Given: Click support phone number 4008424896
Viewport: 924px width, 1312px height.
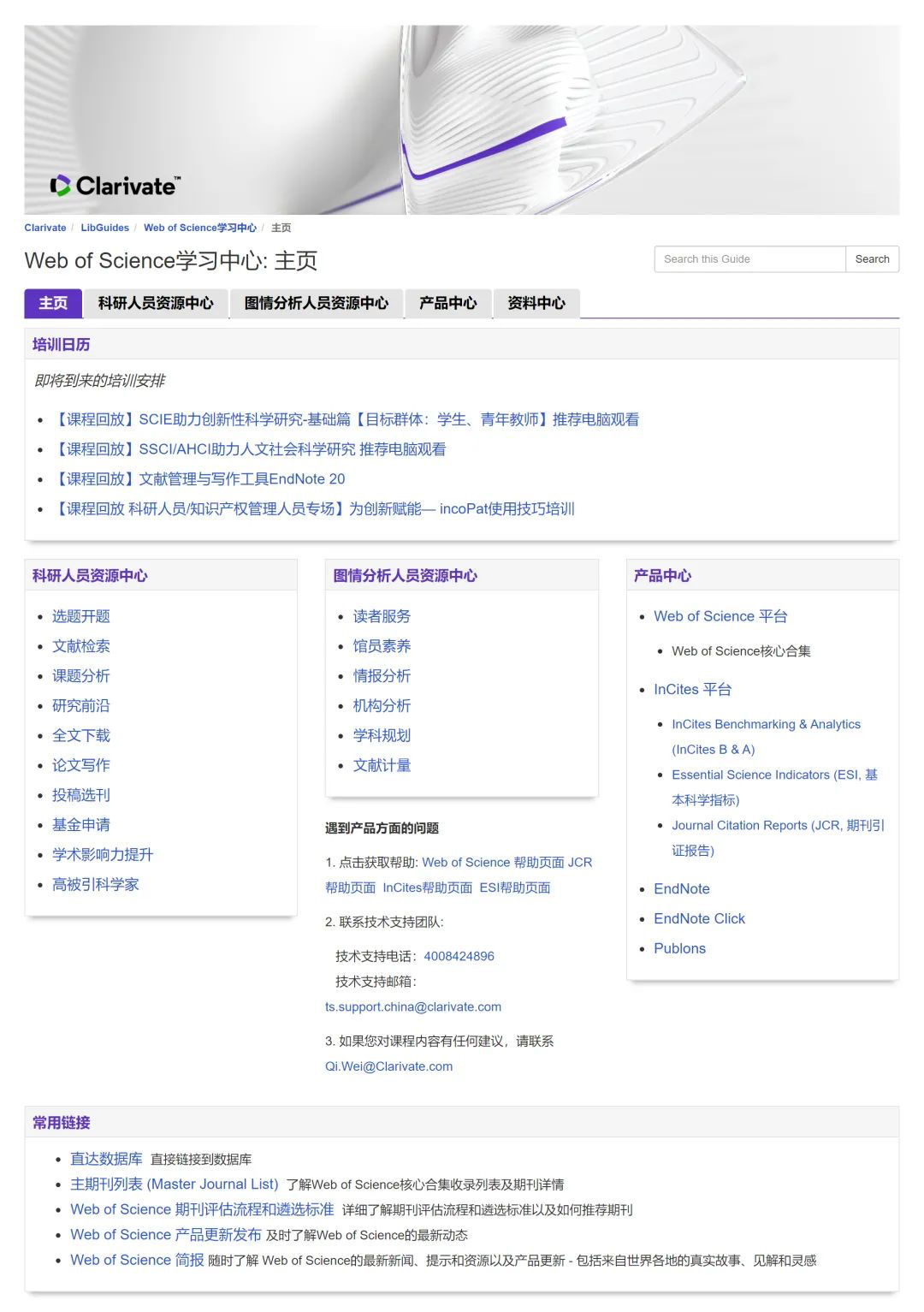Looking at the screenshot, I should (x=459, y=957).
